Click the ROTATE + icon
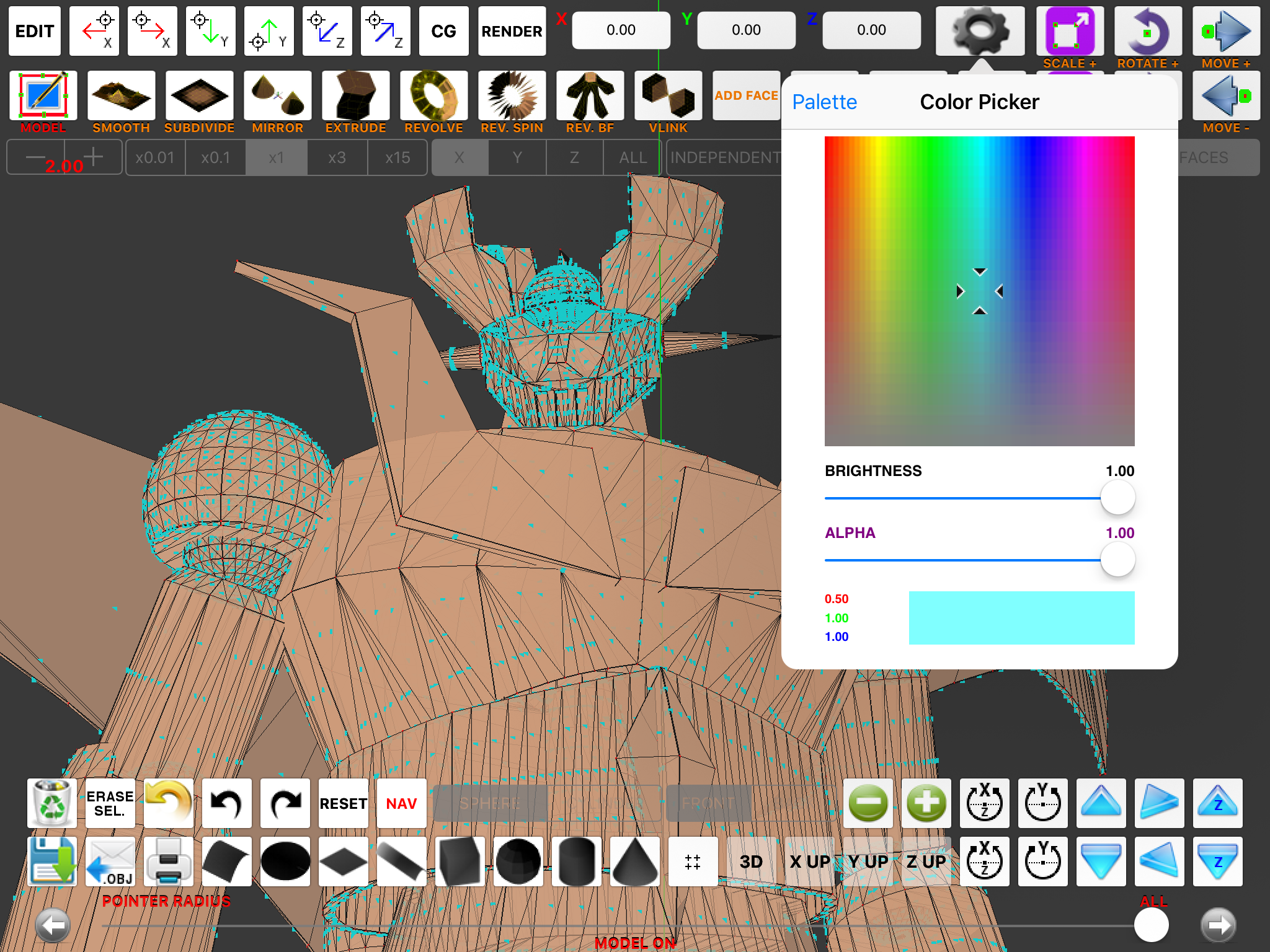 click(x=1148, y=31)
